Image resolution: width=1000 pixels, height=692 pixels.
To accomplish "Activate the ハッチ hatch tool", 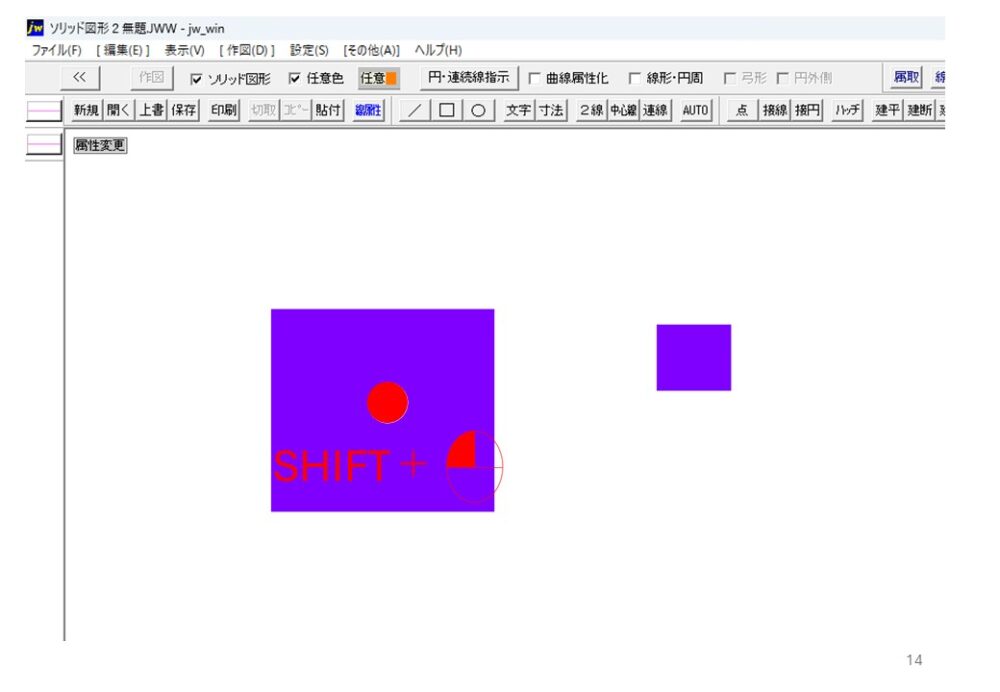I will (x=848, y=111).
